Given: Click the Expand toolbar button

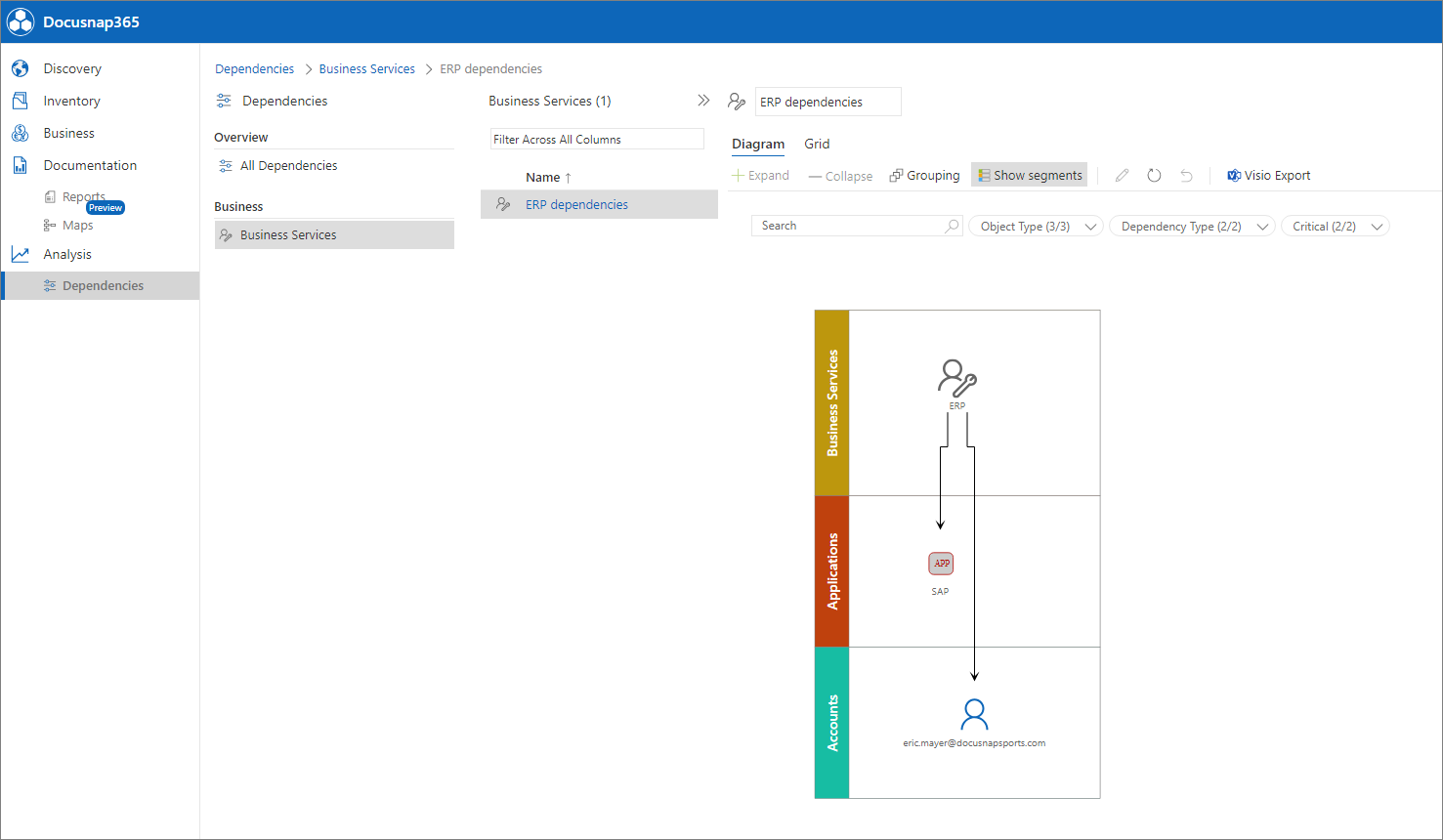Looking at the screenshot, I should coord(761,175).
